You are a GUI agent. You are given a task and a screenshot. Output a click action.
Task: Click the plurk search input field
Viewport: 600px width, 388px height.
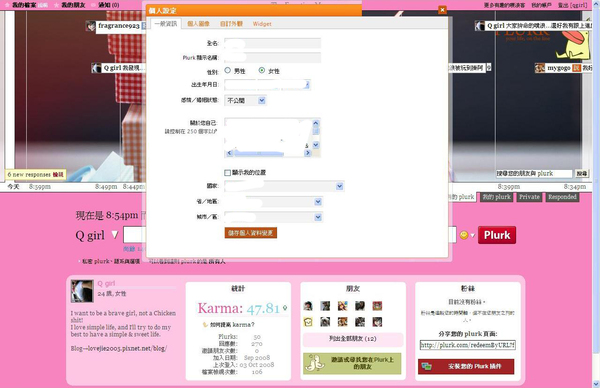tap(534, 174)
